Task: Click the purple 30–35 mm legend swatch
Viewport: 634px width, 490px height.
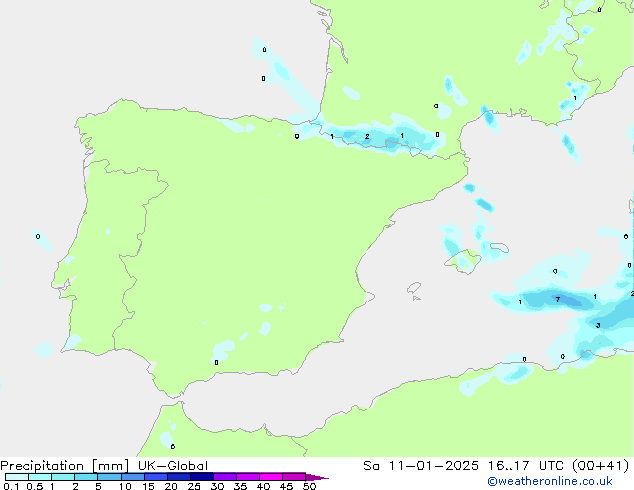Action: (225, 477)
